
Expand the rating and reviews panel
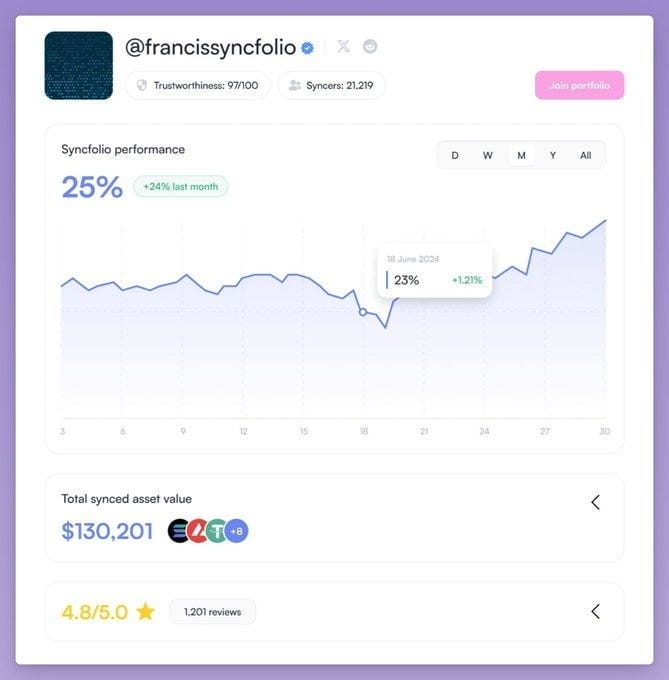click(x=595, y=611)
